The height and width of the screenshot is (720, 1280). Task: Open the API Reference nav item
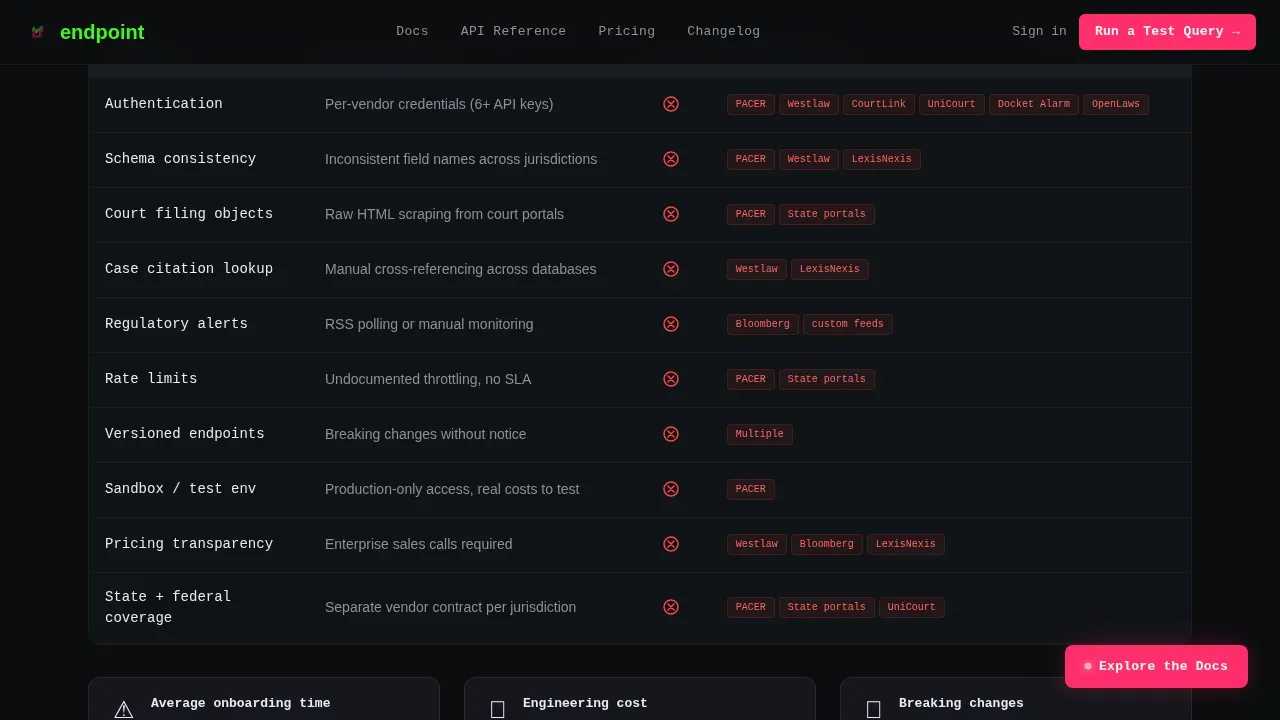[513, 31]
